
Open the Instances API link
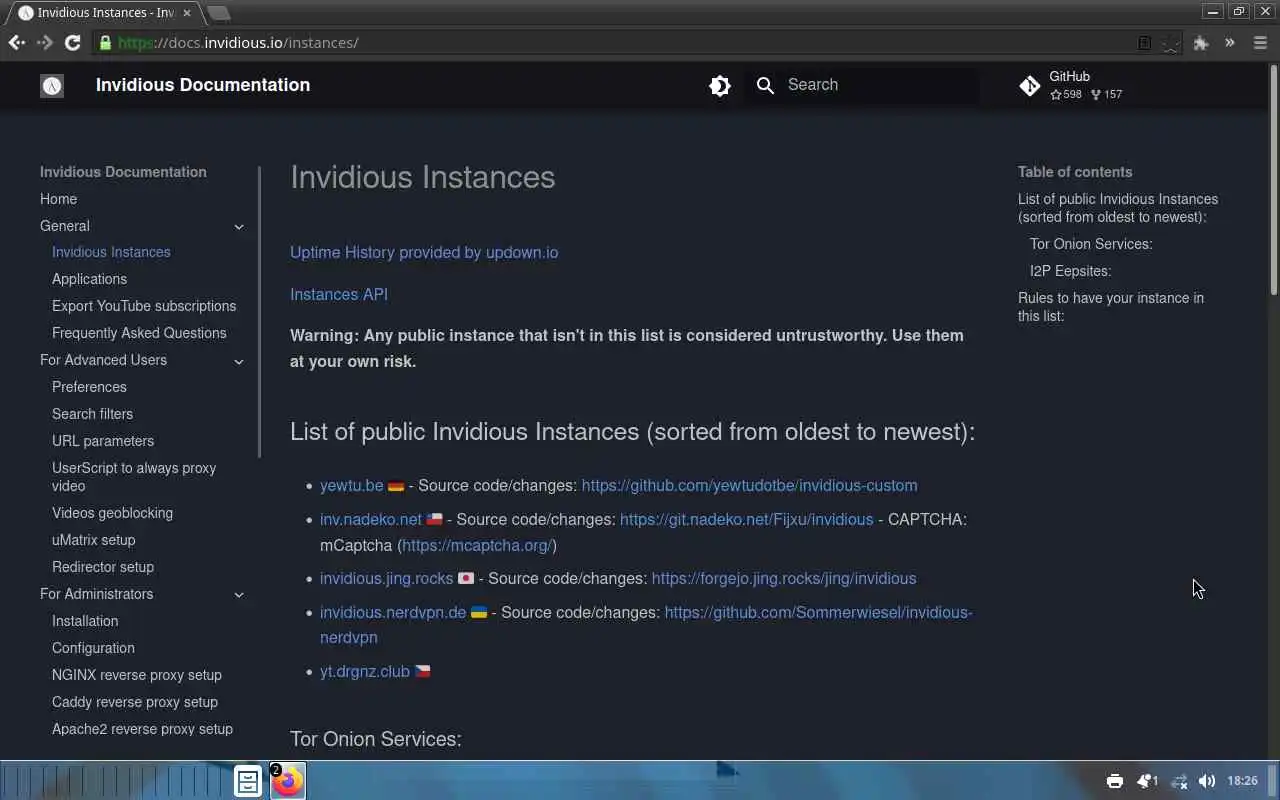(339, 294)
